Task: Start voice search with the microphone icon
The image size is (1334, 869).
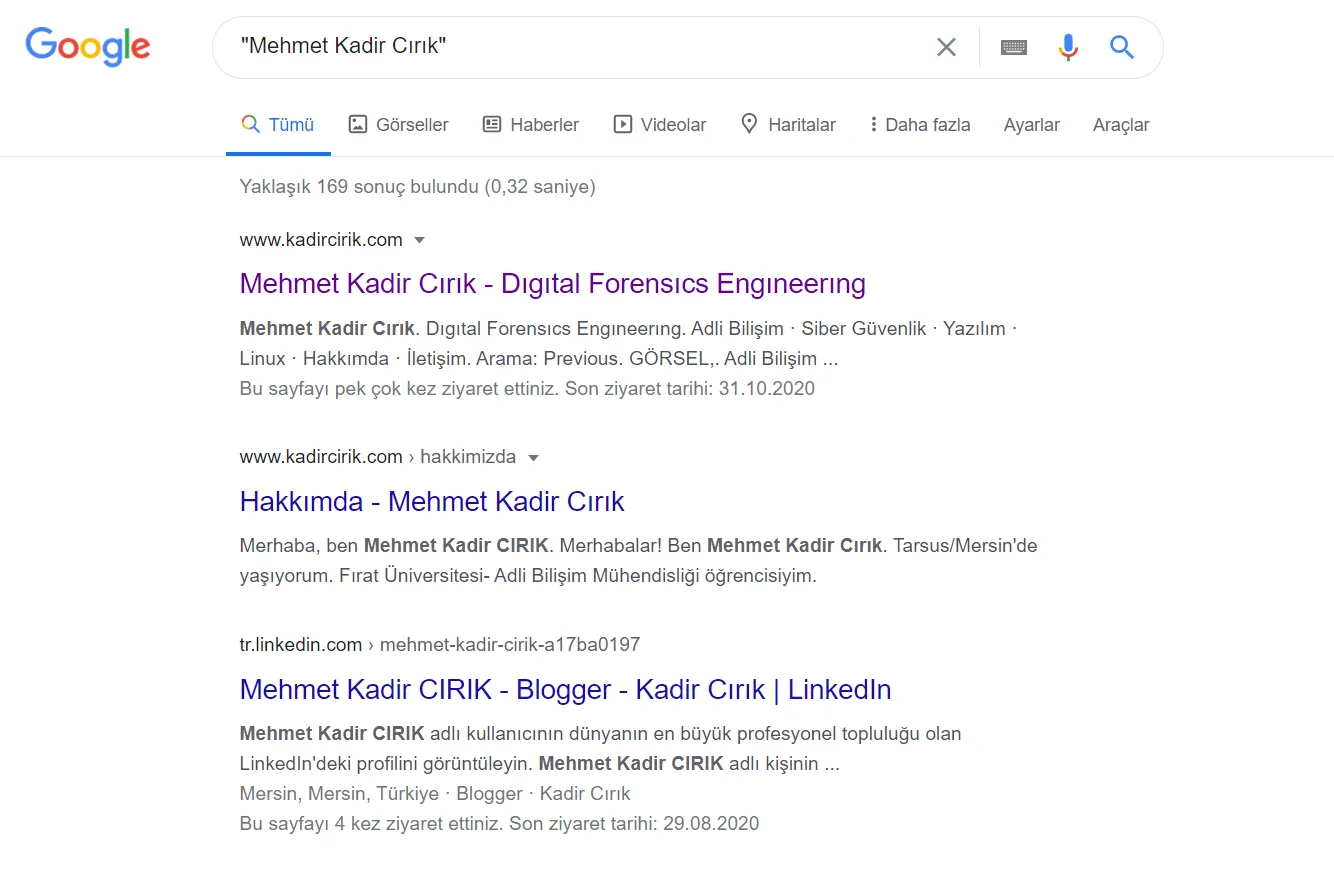Action: tap(1068, 47)
